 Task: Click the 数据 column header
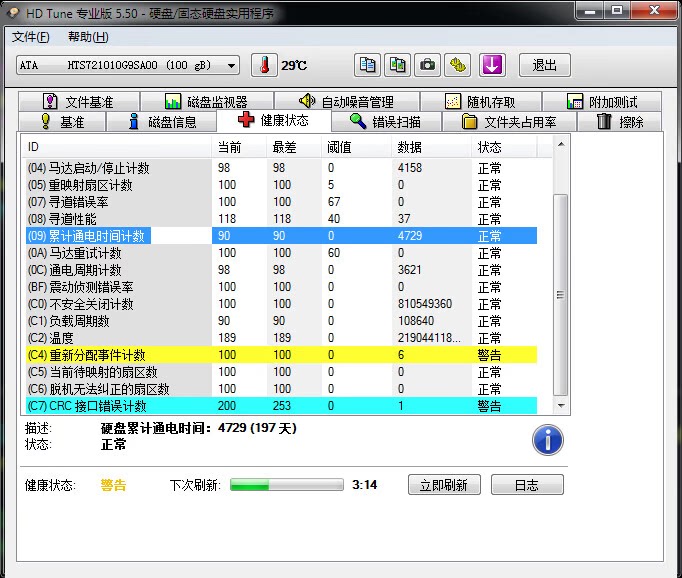pos(431,147)
